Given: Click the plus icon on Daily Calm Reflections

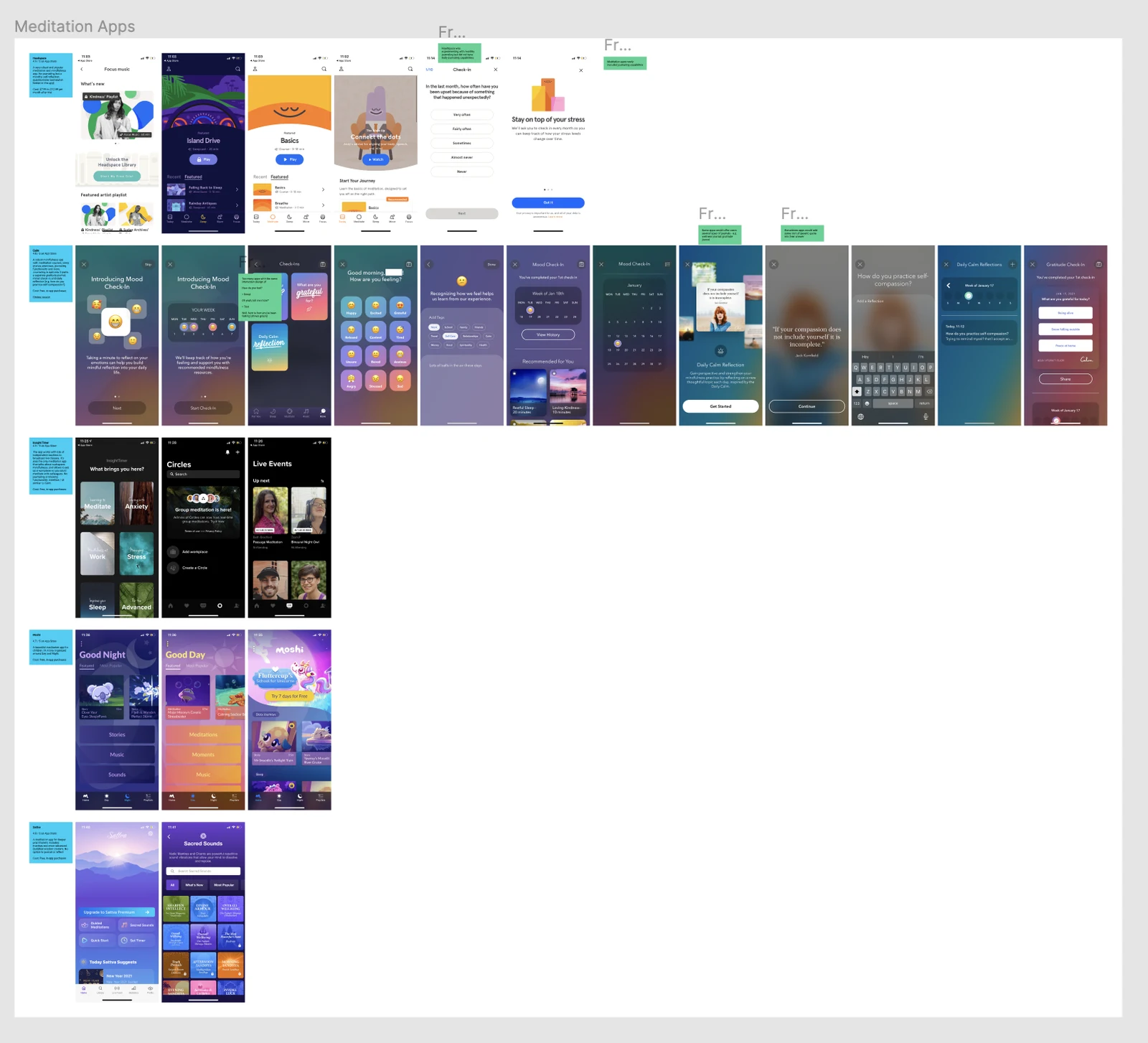Looking at the screenshot, I should 1012,264.
